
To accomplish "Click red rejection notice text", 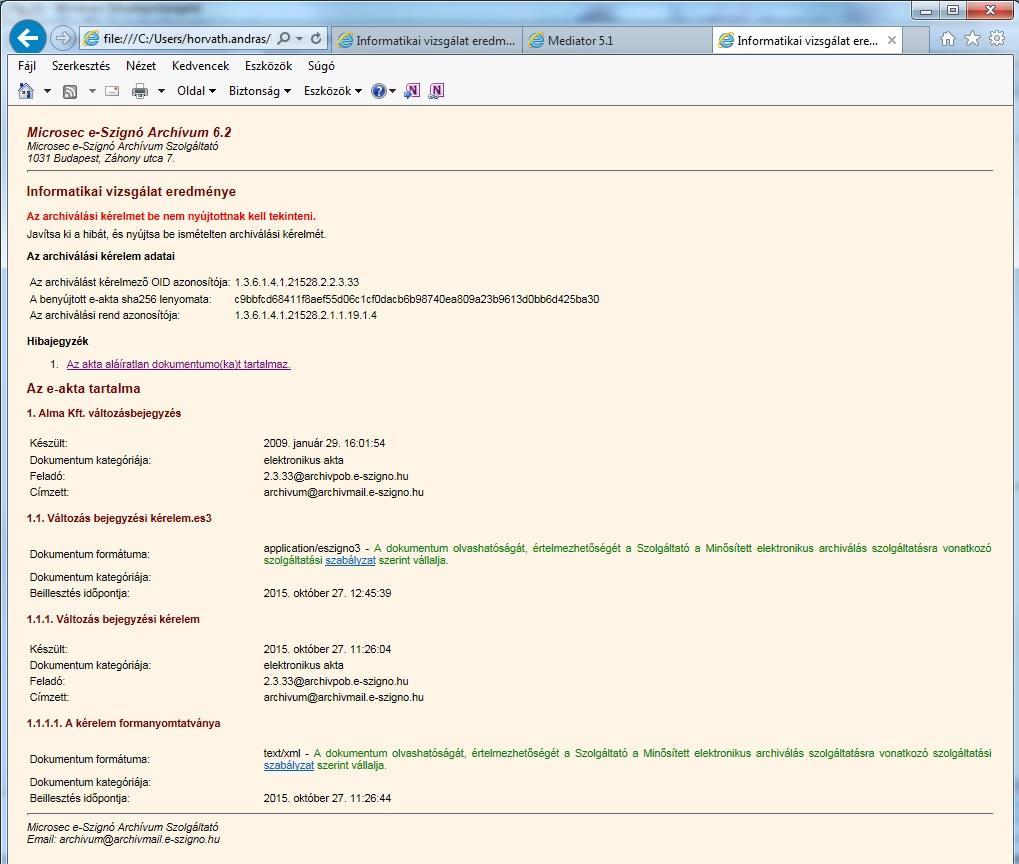I will [x=171, y=216].
